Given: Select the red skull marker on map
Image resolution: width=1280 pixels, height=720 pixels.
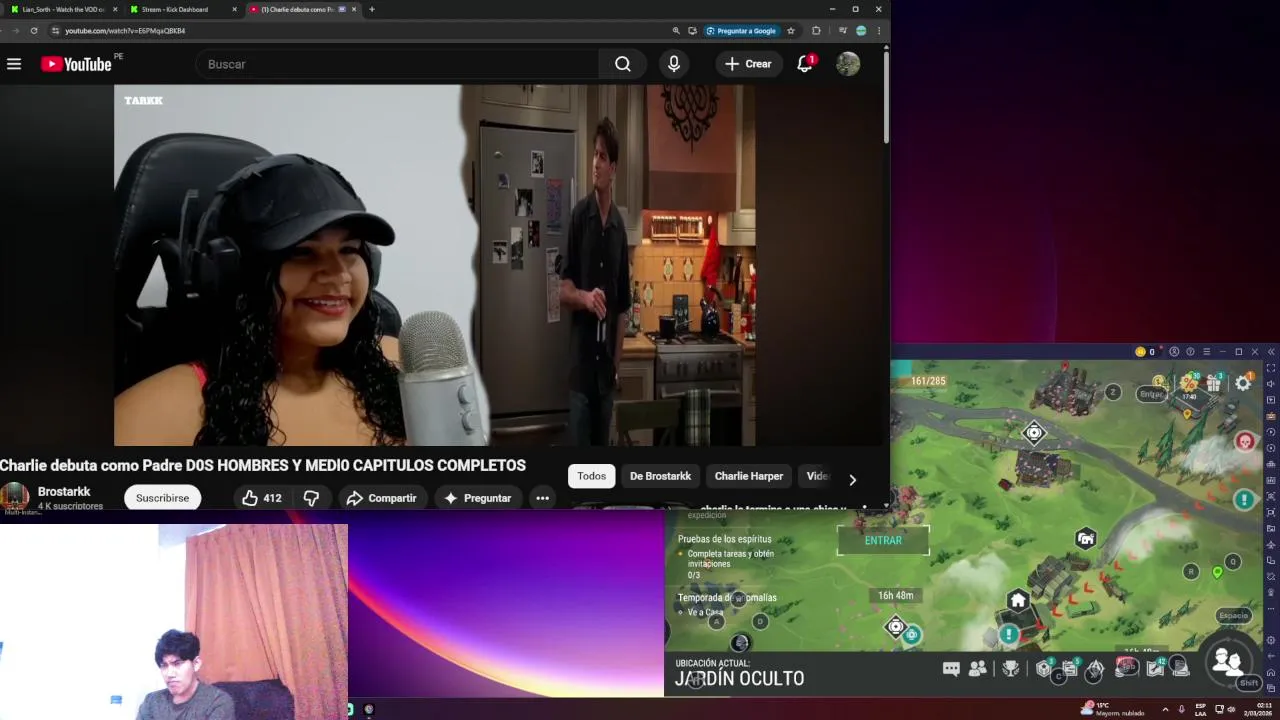Looking at the screenshot, I should [1246, 441].
